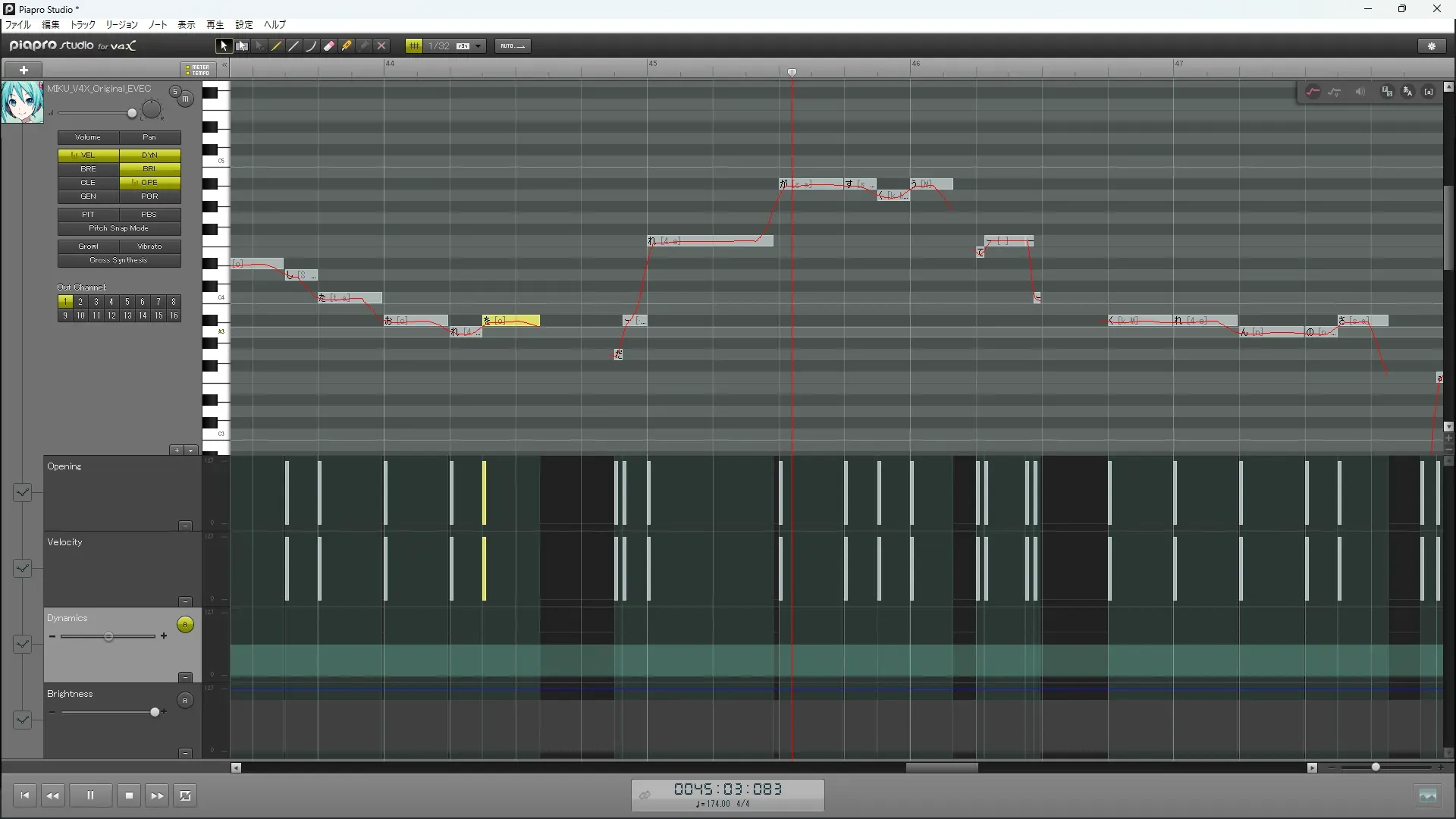Mute the MIKU track with m button
The image size is (1456, 819).
point(185,99)
